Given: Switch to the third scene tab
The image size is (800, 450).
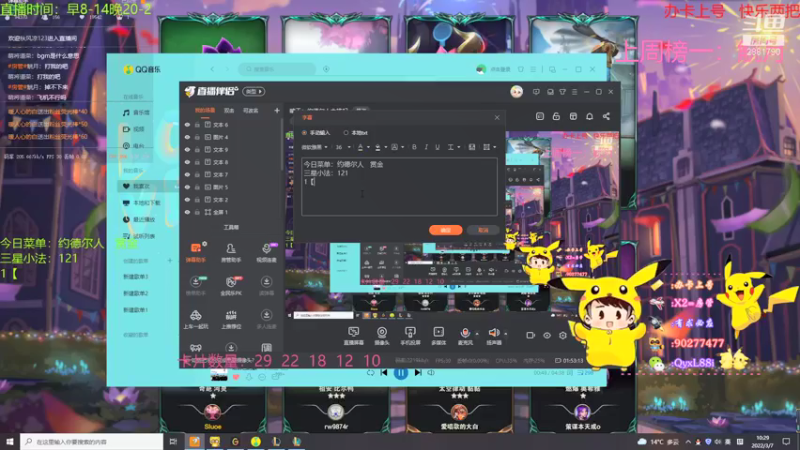Looking at the screenshot, I should tap(251, 110).
